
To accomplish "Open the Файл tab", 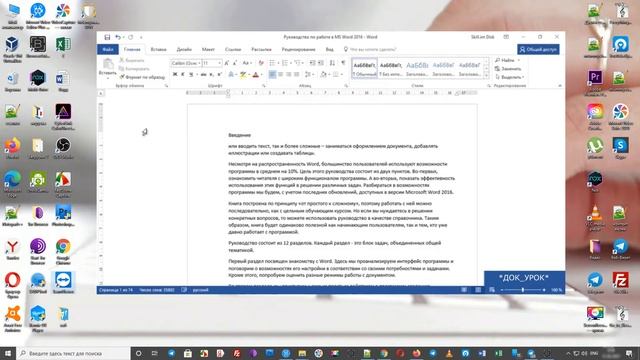I will [108, 49].
